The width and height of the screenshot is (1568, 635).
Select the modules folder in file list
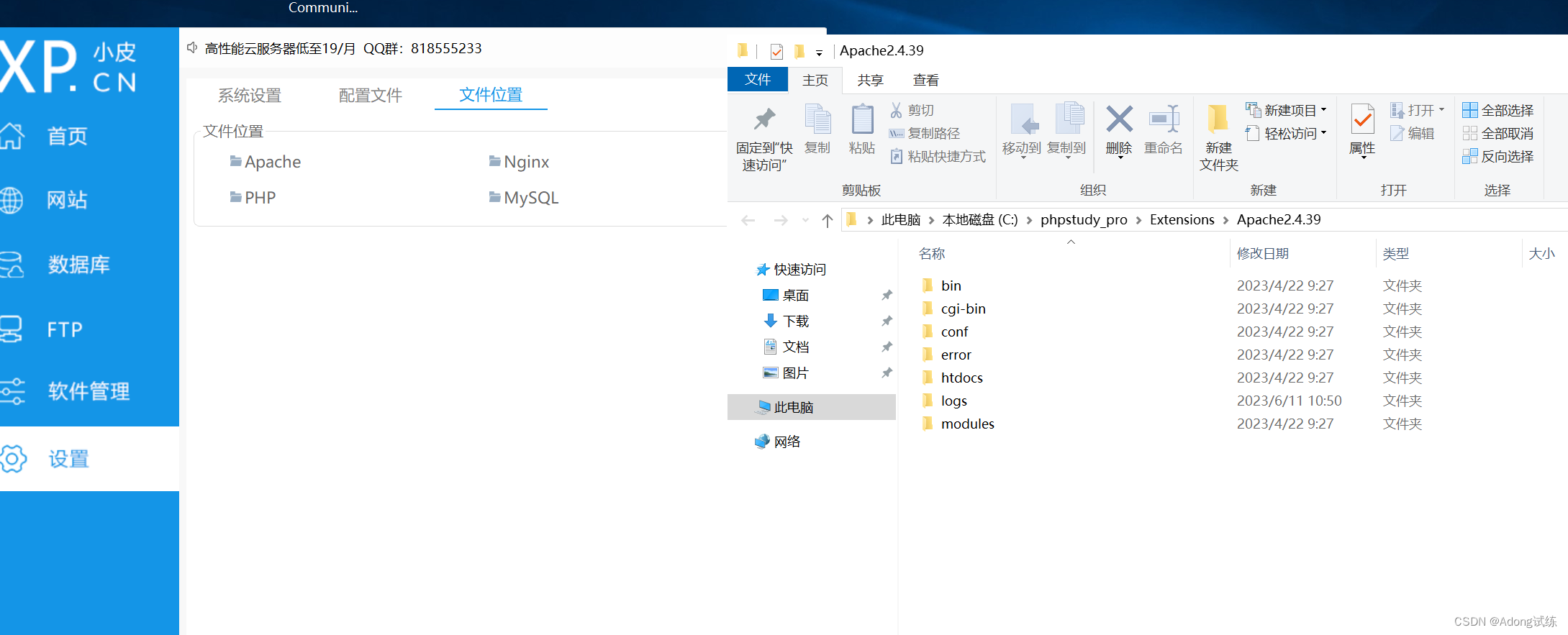pos(967,424)
